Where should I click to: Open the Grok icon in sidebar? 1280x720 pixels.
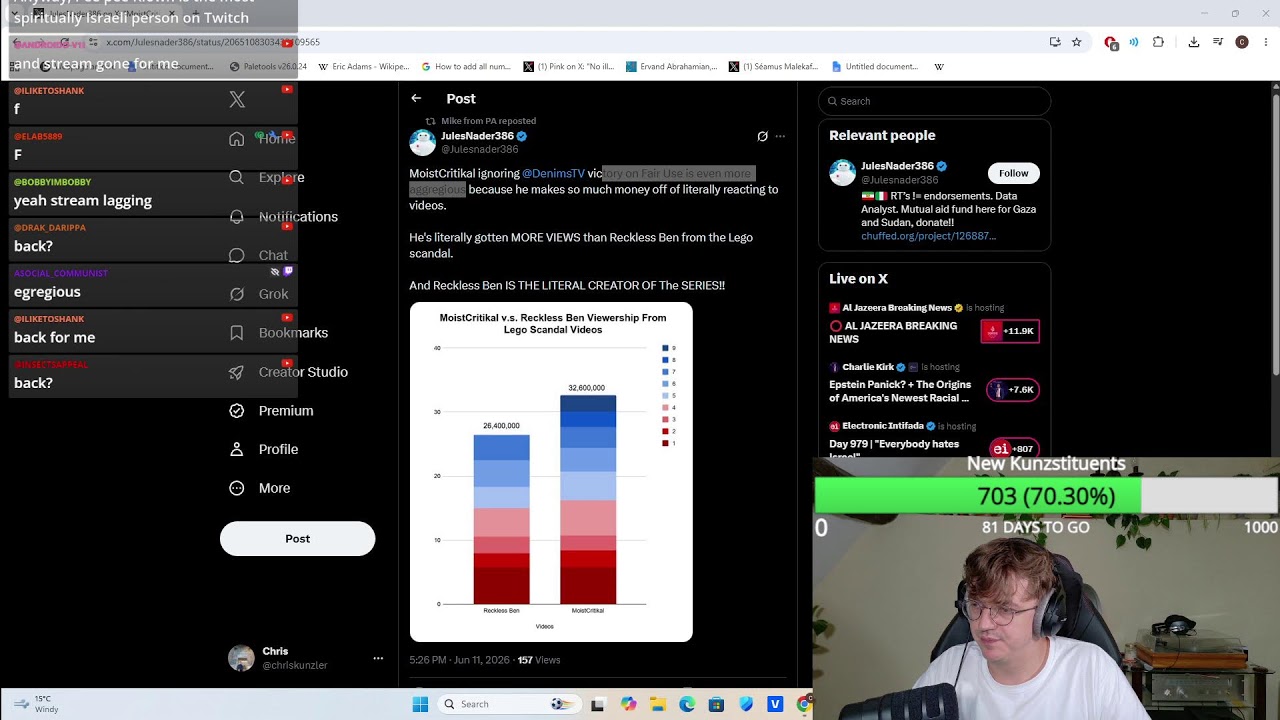236,294
